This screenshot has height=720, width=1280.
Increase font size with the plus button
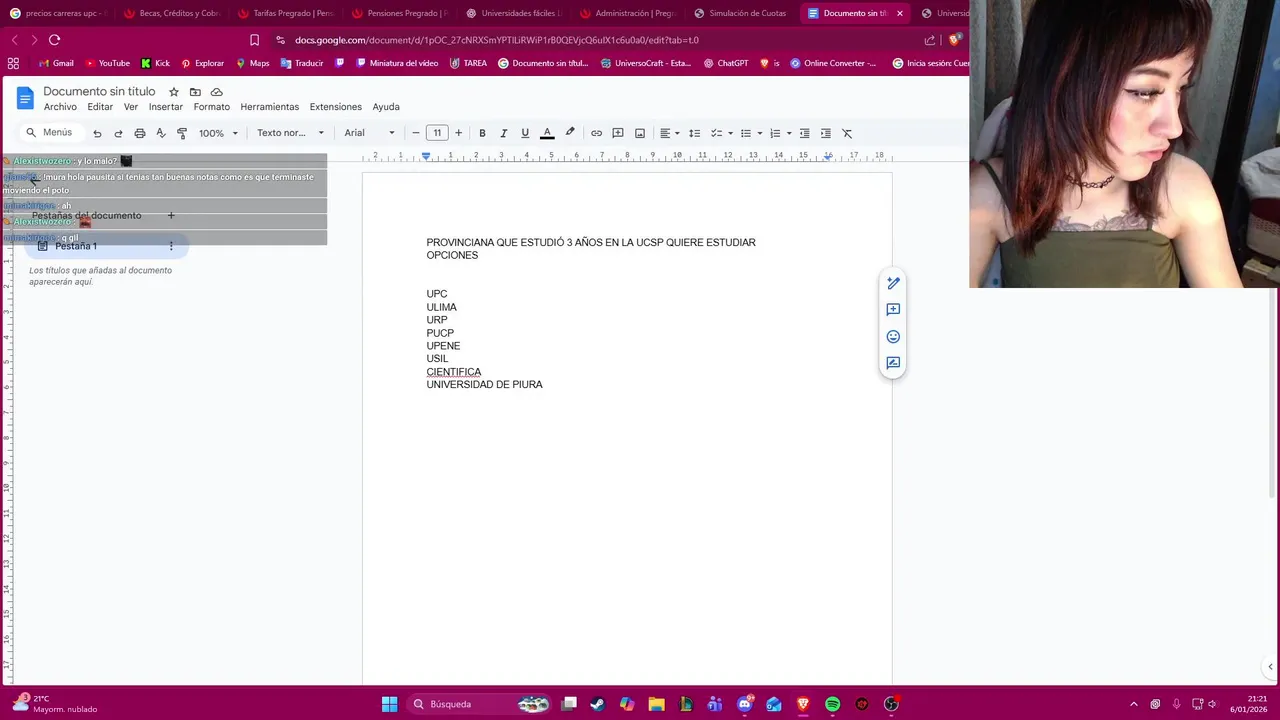458,133
